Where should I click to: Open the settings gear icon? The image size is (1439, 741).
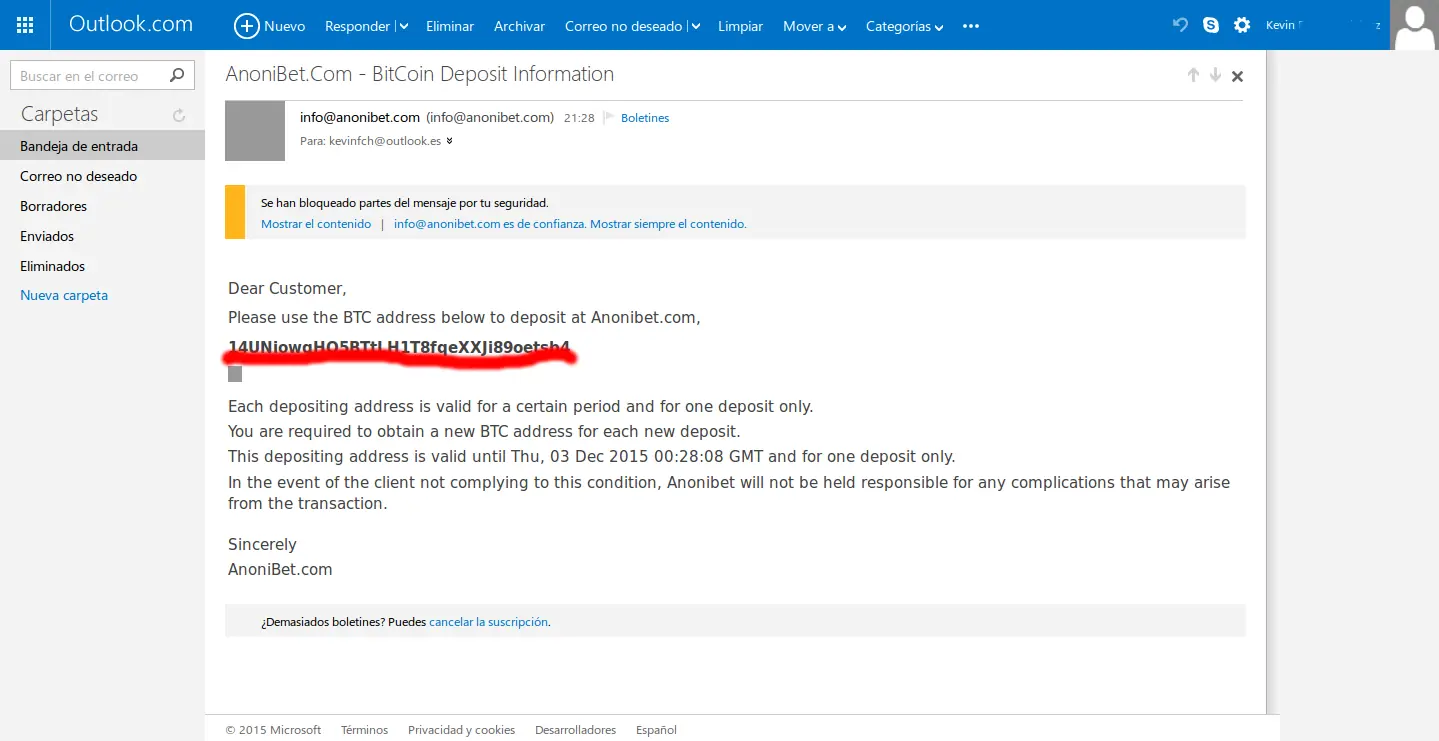[1242, 25]
